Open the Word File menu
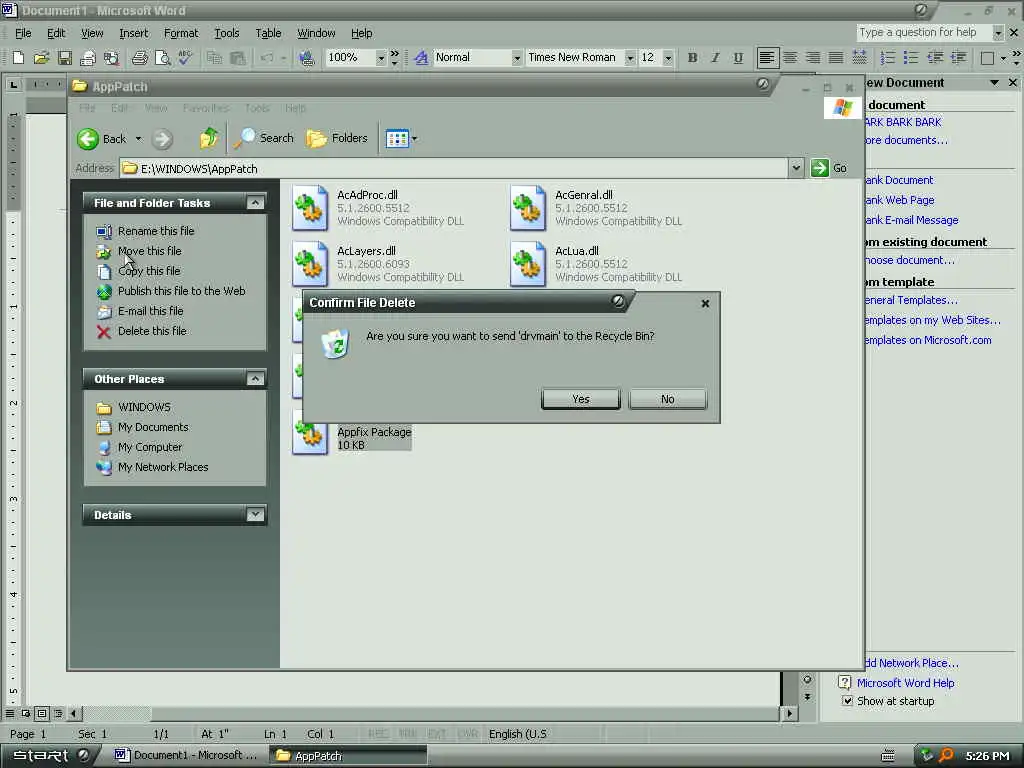This screenshot has height=768, width=1024. (x=23, y=33)
